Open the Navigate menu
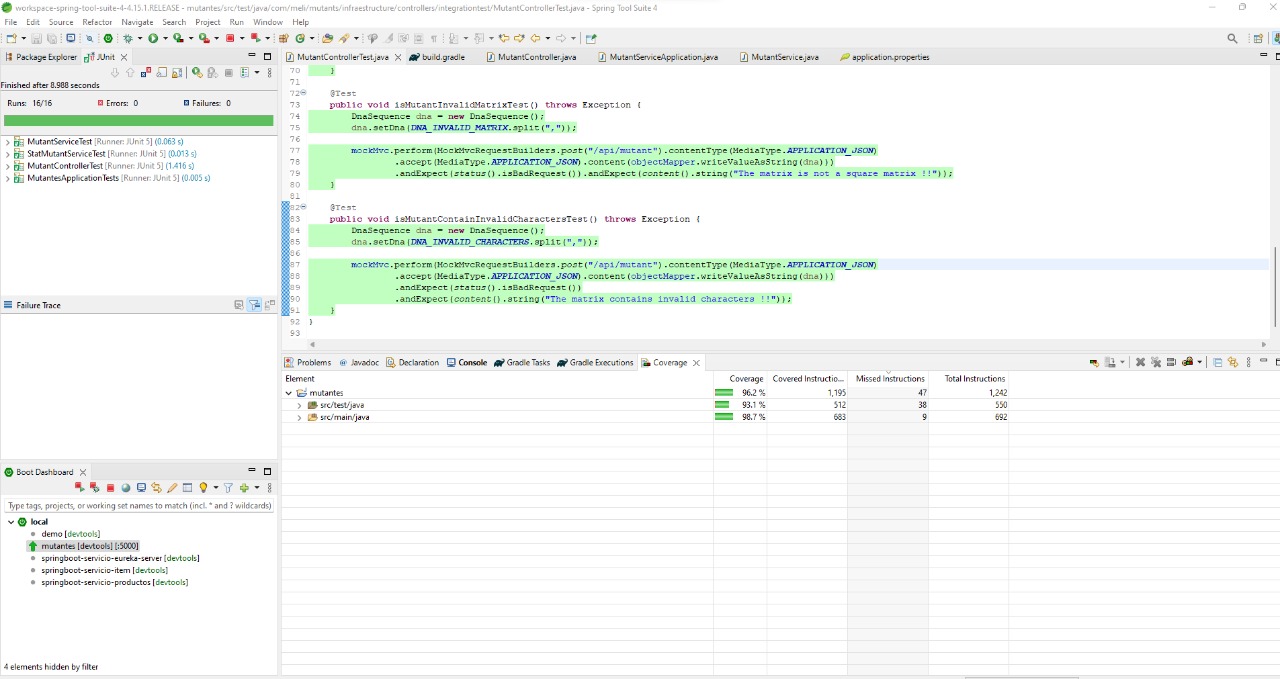This screenshot has height=679, width=1280. point(137,22)
